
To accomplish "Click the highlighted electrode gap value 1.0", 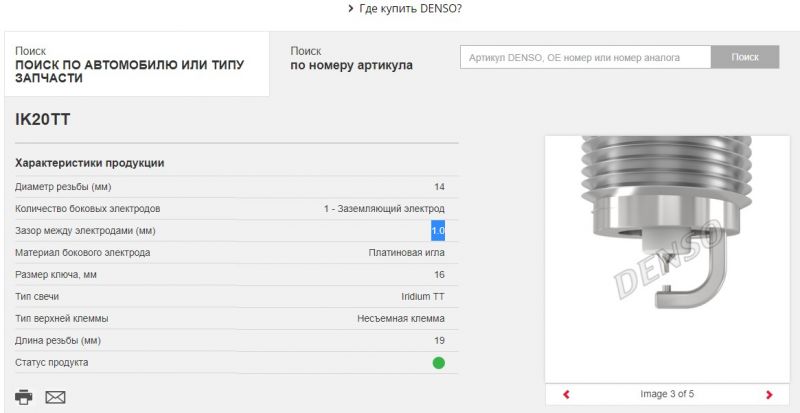I will coord(438,231).
